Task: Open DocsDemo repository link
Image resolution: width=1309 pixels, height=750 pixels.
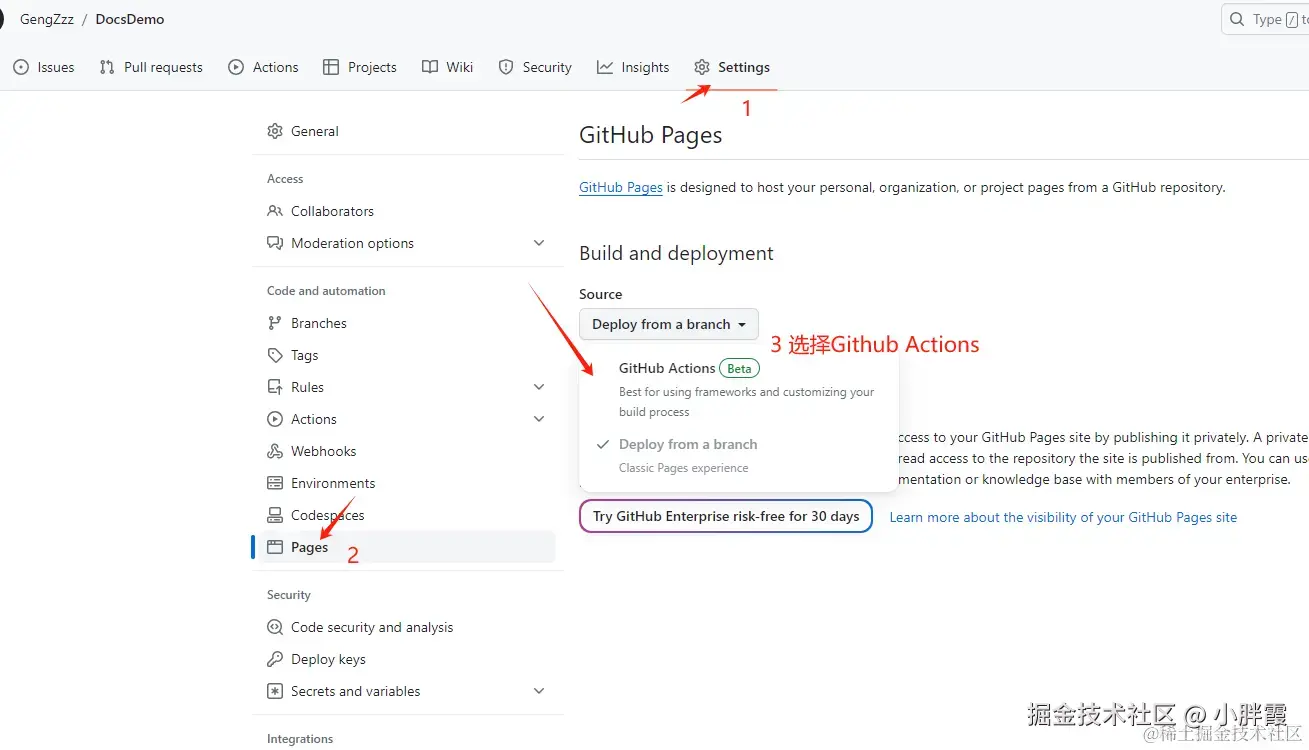Action: point(130,19)
